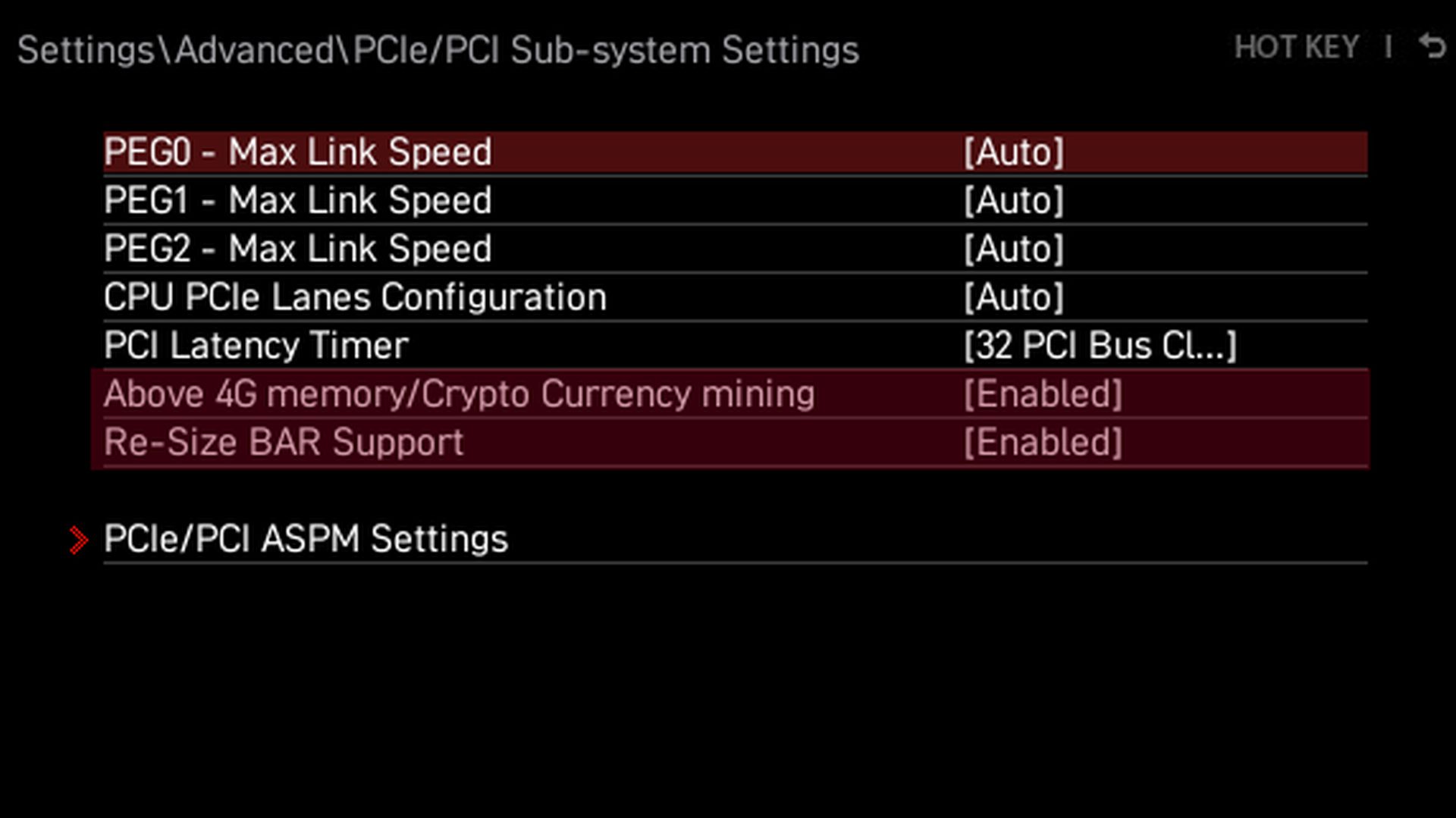Open the 32 PCI Bus Clocks value
Image resolution: width=1456 pixels, height=818 pixels.
pyautogui.click(x=1100, y=346)
